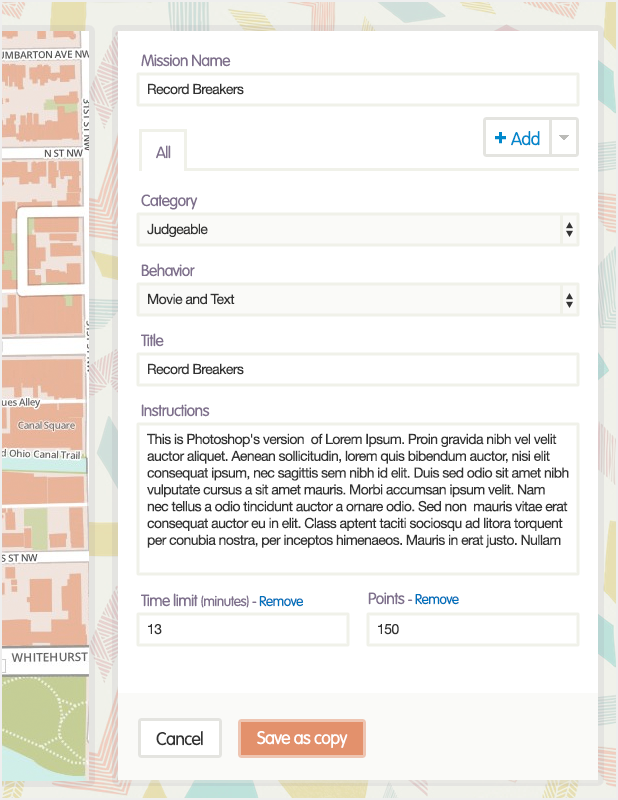The image size is (618, 800).
Task: Click into the Title field
Action: point(358,369)
